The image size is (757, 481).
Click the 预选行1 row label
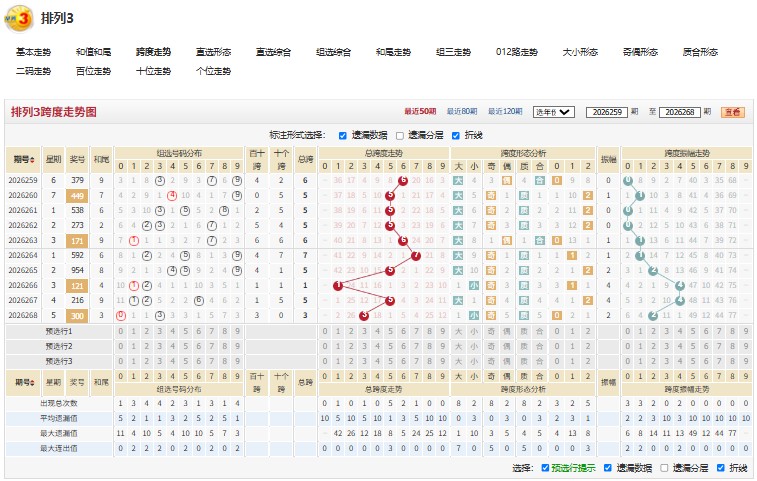[x=59, y=332]
